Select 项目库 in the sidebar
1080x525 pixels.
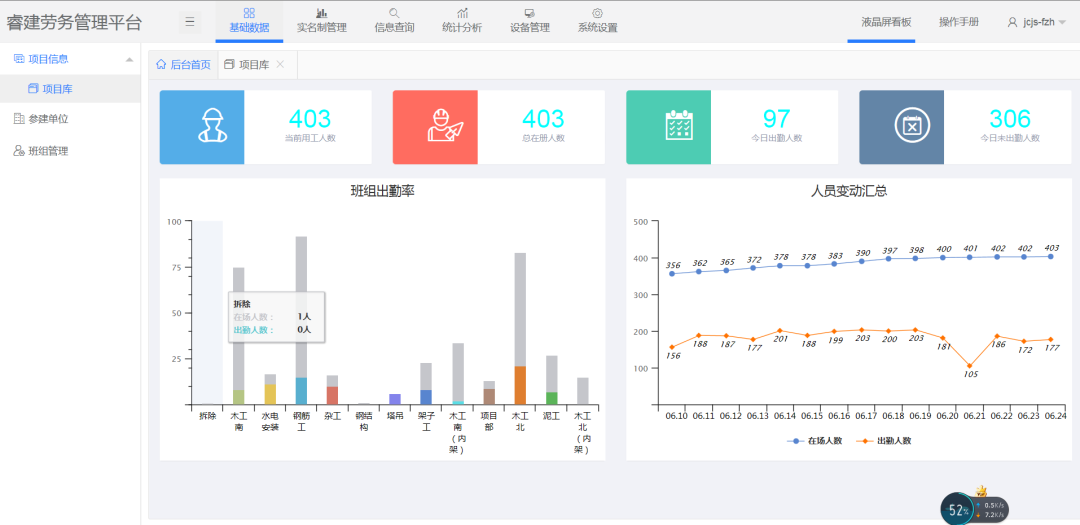[57, 89]
